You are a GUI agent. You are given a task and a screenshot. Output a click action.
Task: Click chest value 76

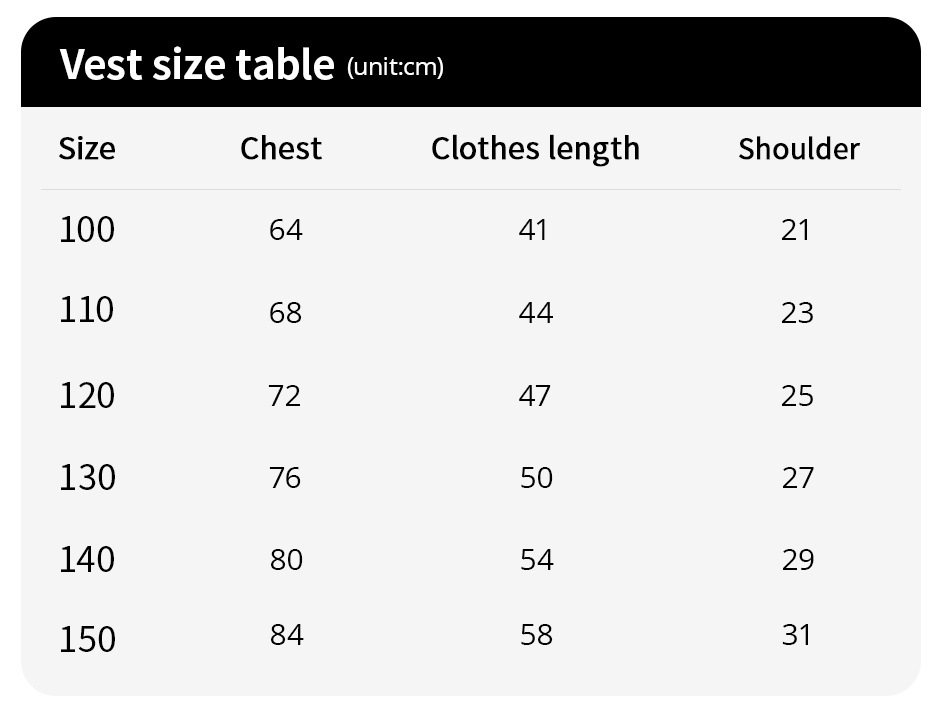285,478
